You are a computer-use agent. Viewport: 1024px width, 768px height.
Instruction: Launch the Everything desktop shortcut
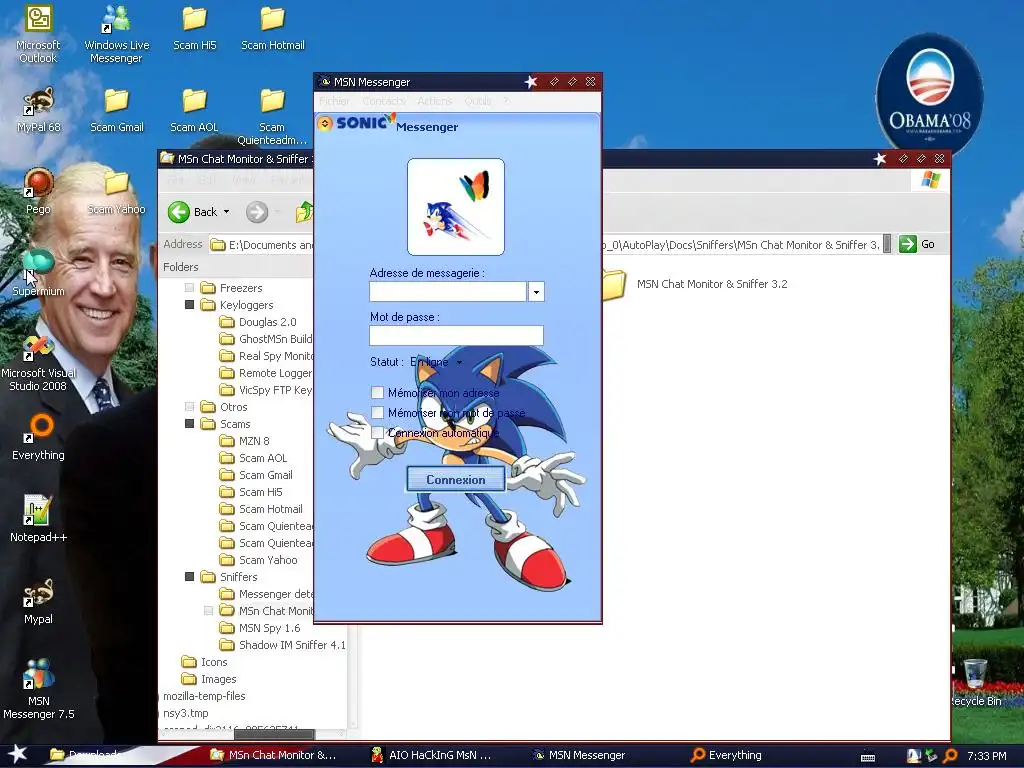pyautogui.click(x=39, y=437)
